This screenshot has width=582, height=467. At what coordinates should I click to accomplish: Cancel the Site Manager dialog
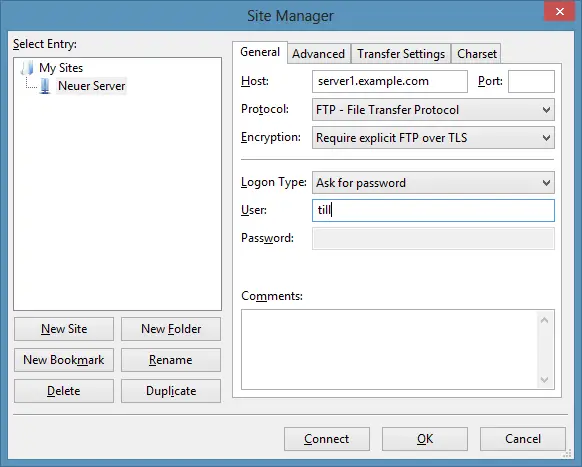pyautogui.click(x=523, y=439)
